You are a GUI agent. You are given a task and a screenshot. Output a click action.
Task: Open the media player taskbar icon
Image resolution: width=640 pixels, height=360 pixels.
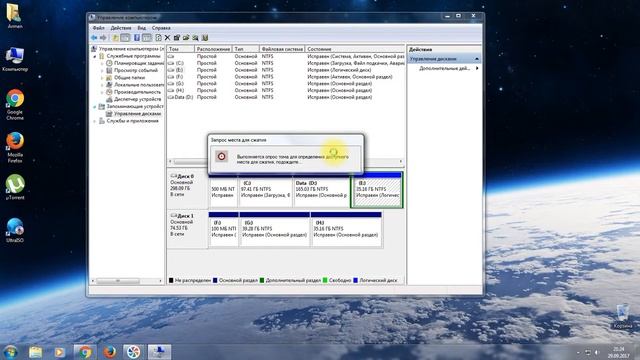[60, 352]
